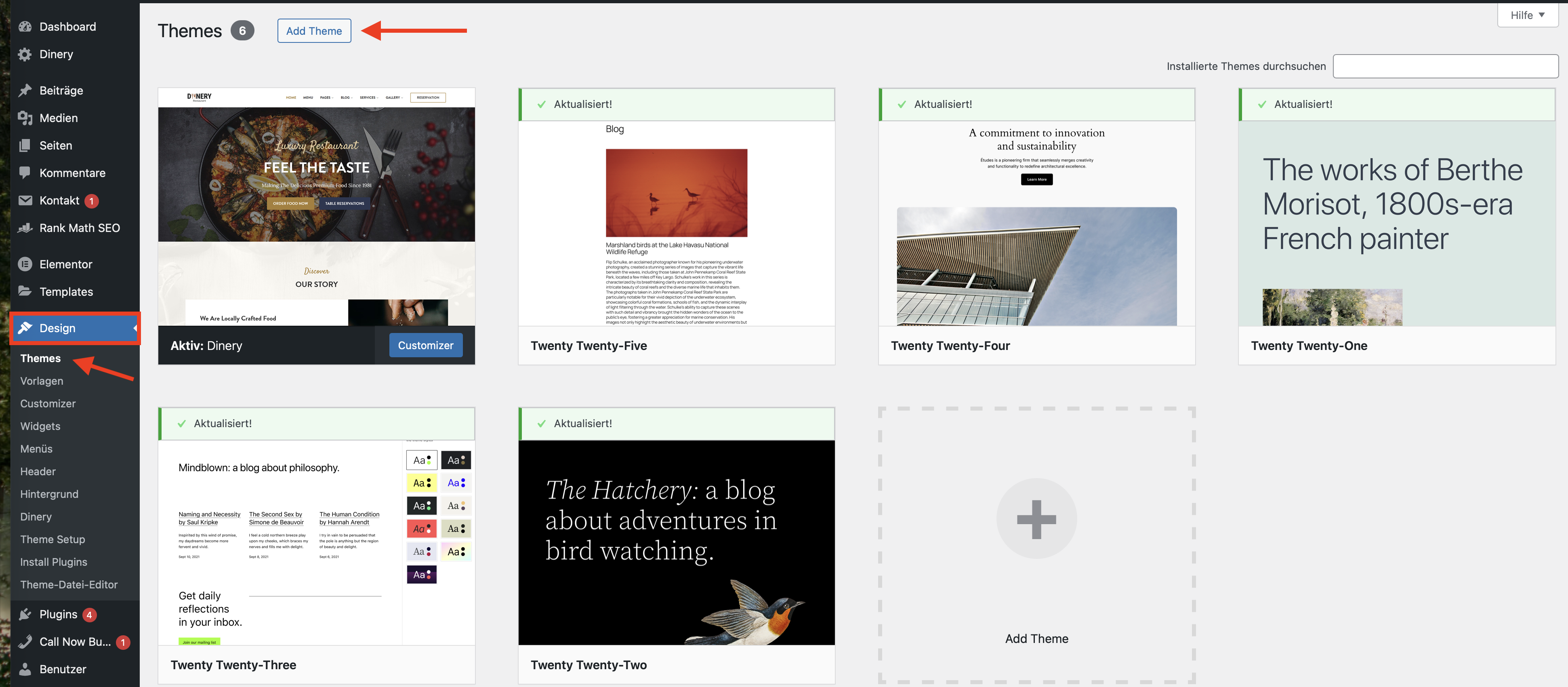Viewport: 1568px width, 687px height.
Task: Select the Twenty Twenty-Two theme card
Action: point(676,546)
